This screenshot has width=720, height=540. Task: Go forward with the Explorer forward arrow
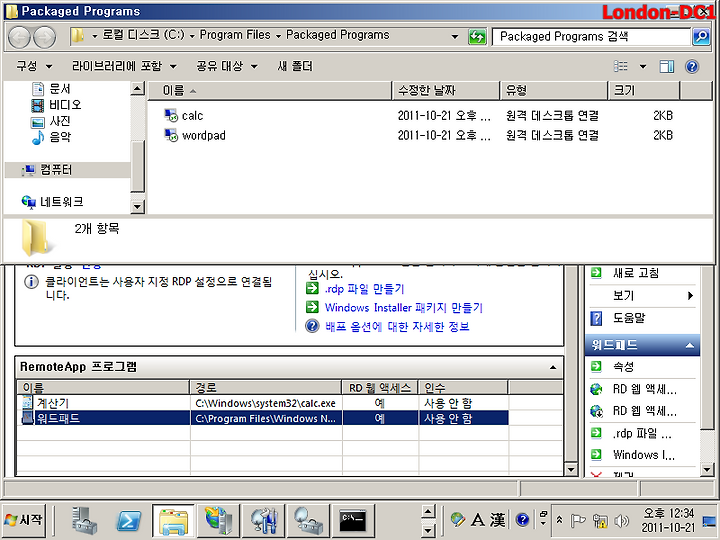coord(45,37)
